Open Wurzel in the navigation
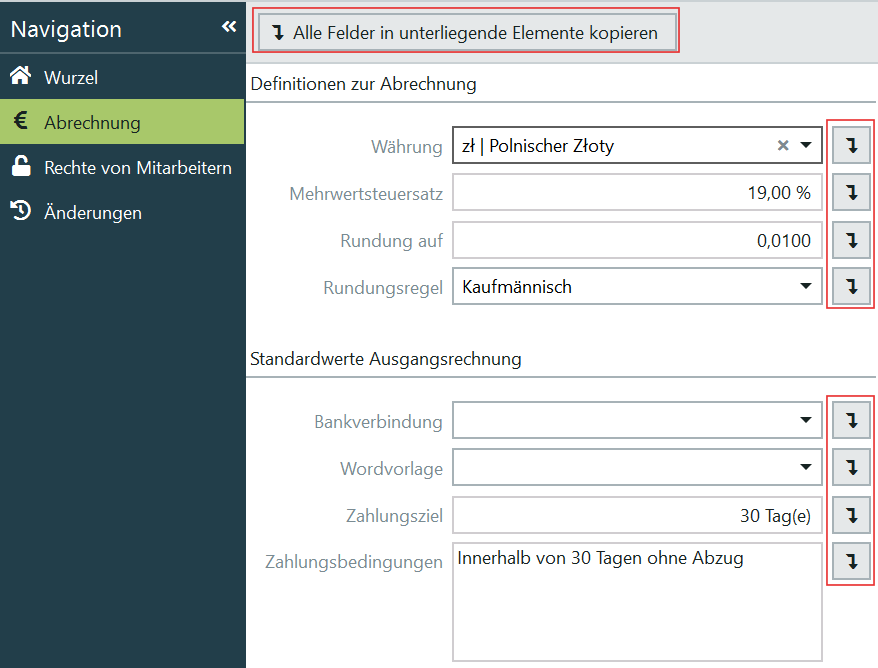The width and height of the screenshot is (878, 668). pyautogui.click(x=70, y=77)
